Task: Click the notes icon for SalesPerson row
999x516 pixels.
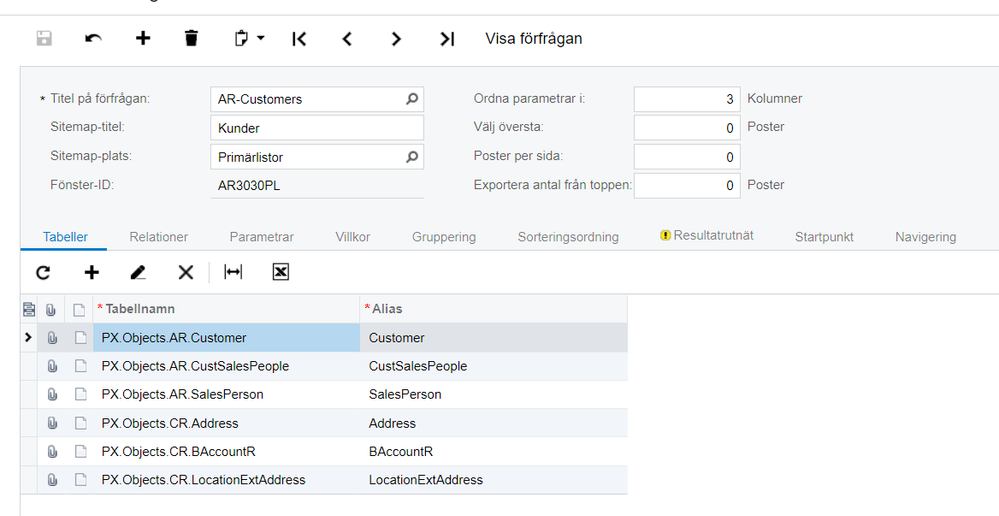Action: [81, 395]
